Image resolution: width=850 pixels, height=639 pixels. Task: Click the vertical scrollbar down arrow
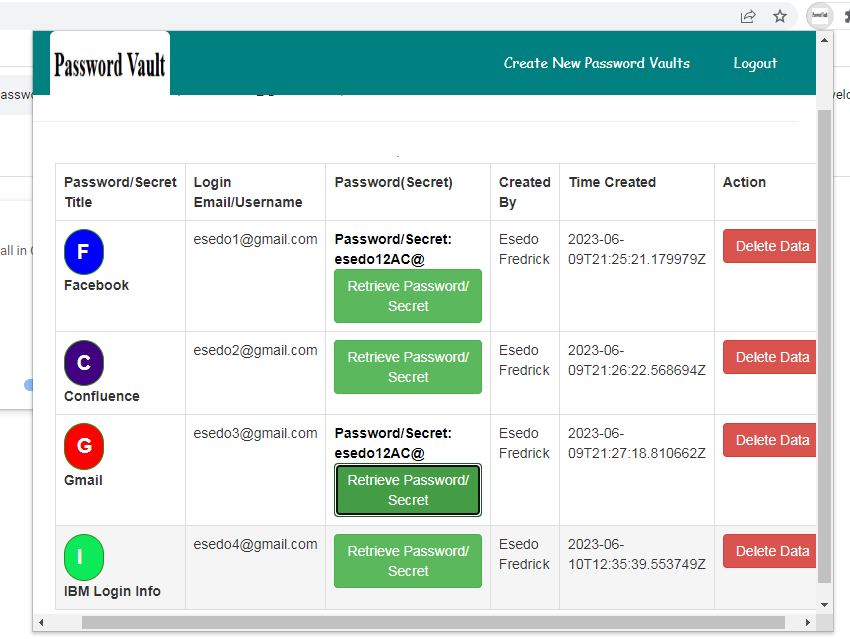tap(825, 605)
